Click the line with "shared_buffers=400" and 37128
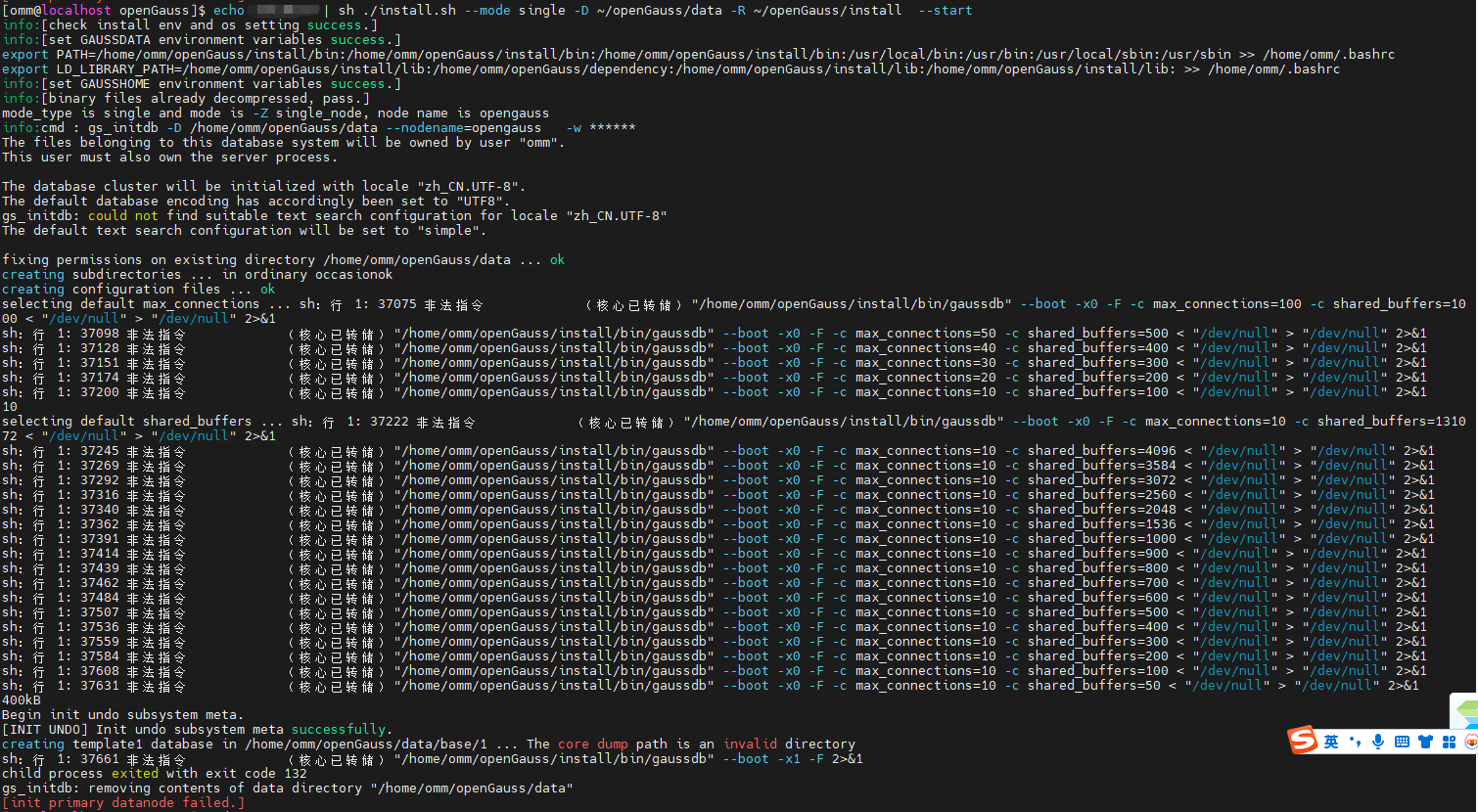Viewport: 1478px width, 812px height. click(715, 347)
